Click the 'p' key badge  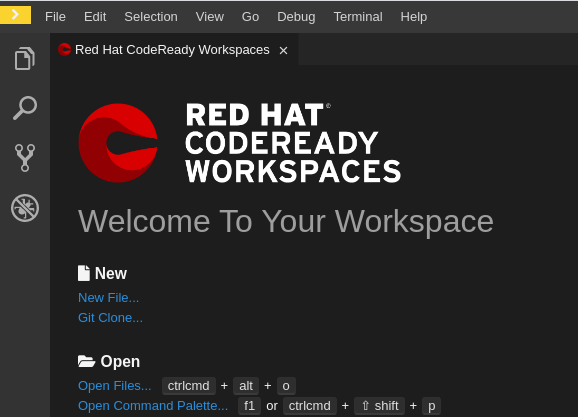pos(431,406)
